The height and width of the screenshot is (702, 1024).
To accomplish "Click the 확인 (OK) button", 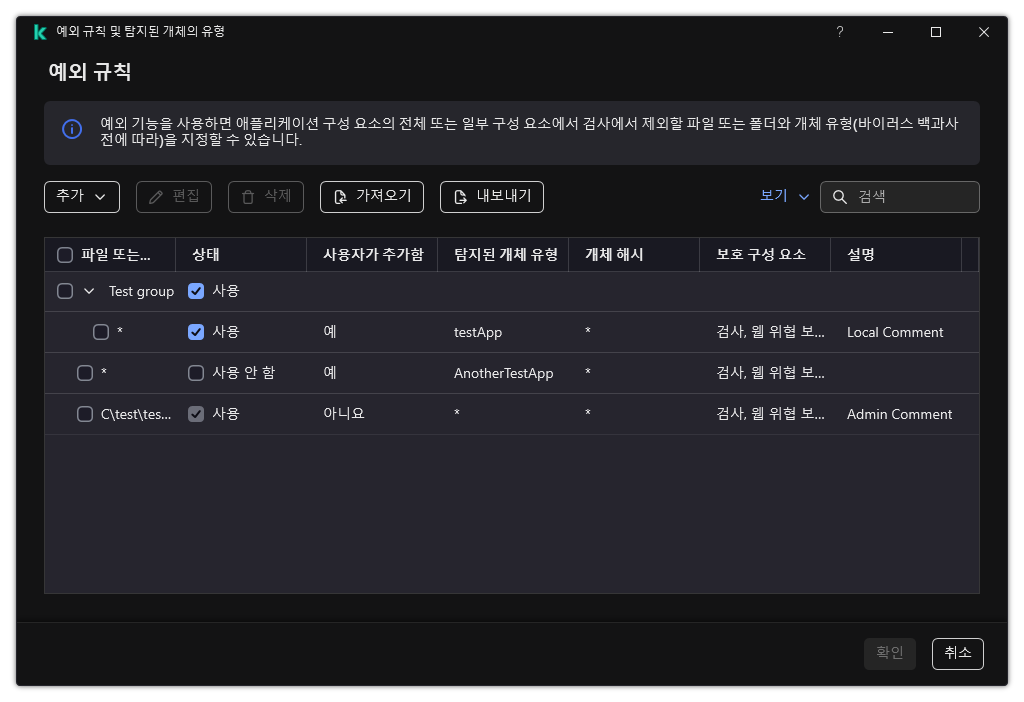I will click(x=889, y=653).
